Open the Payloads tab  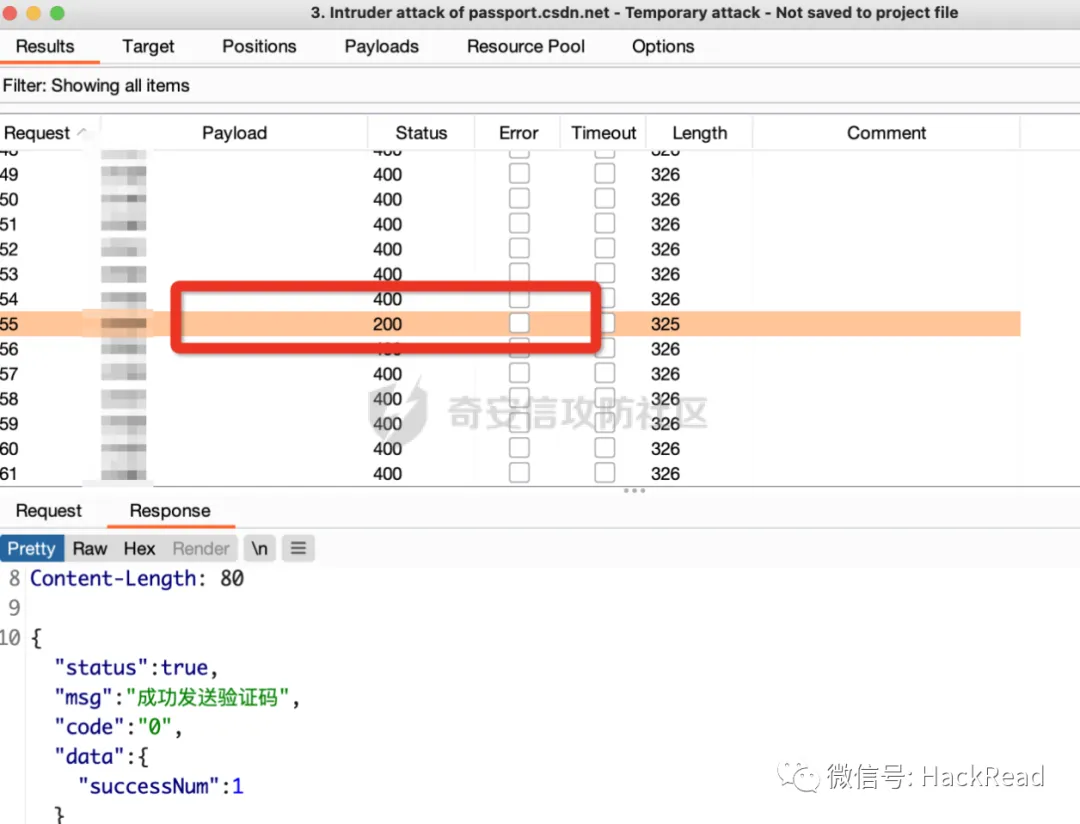coord(381,46)
